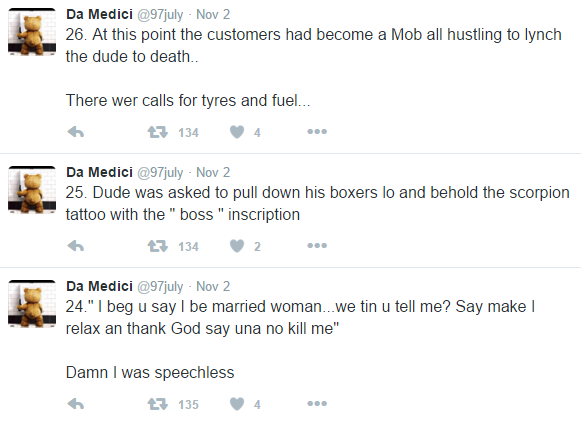581x422 pixels.
Task: Click teddy bear avatar on tweet 24
Action: (32, 304)
